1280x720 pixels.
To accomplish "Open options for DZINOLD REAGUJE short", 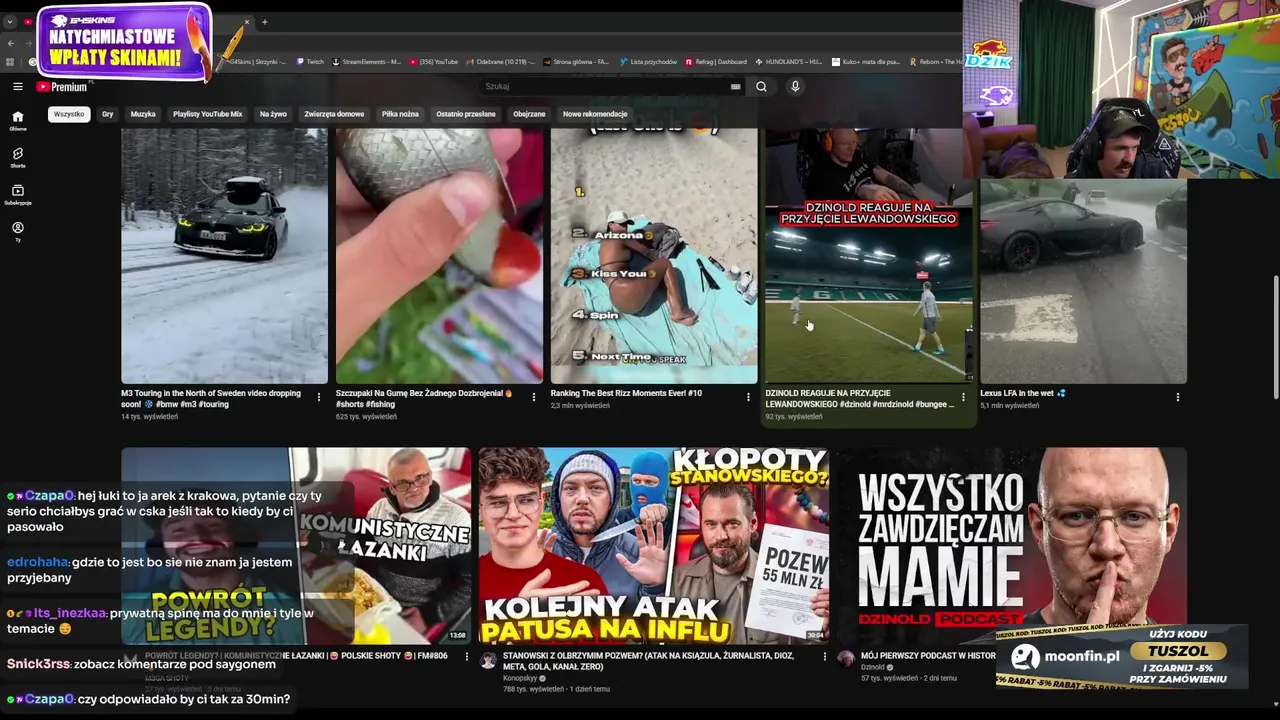I will tap(963, 397).
